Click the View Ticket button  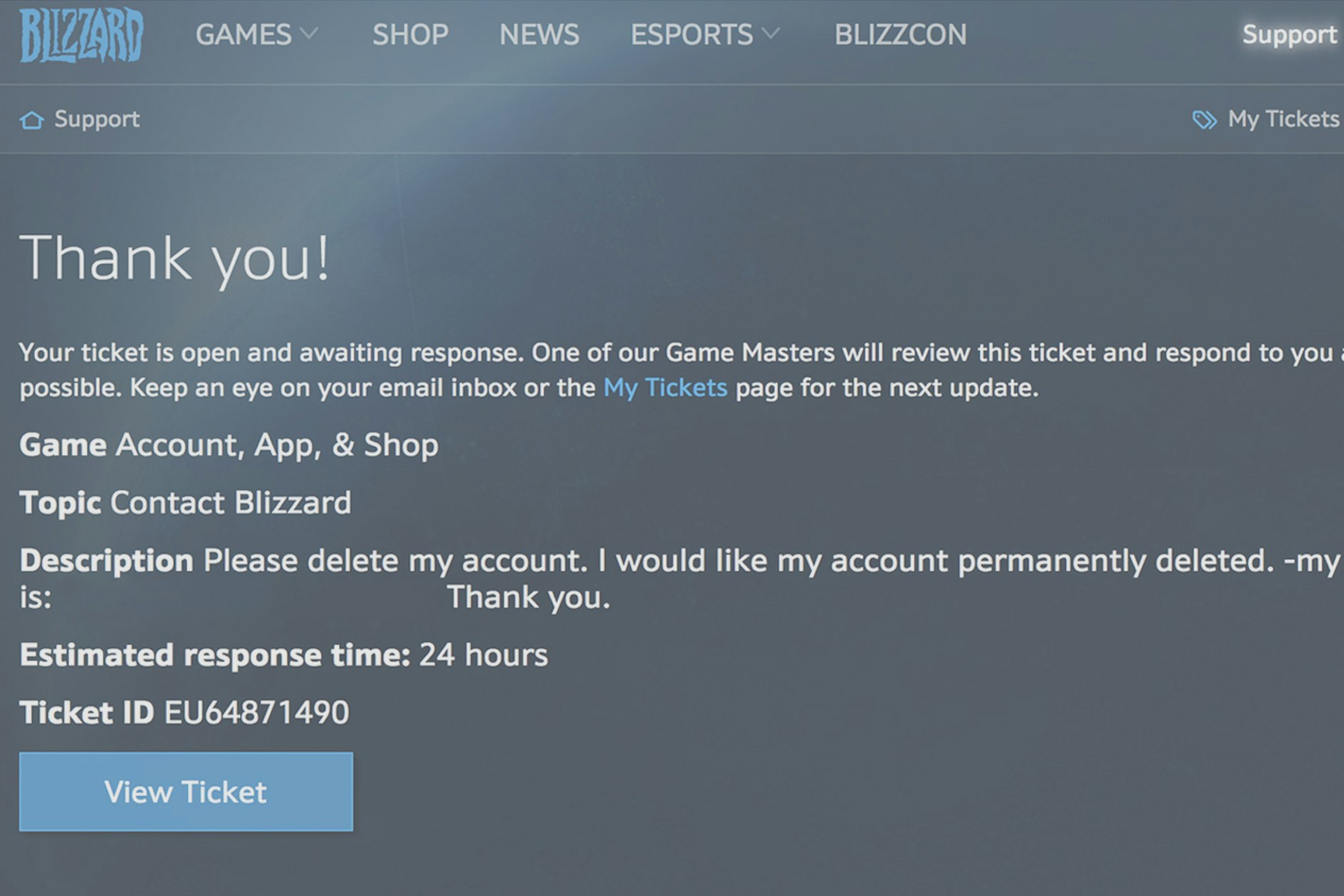[x=186, y=791]
